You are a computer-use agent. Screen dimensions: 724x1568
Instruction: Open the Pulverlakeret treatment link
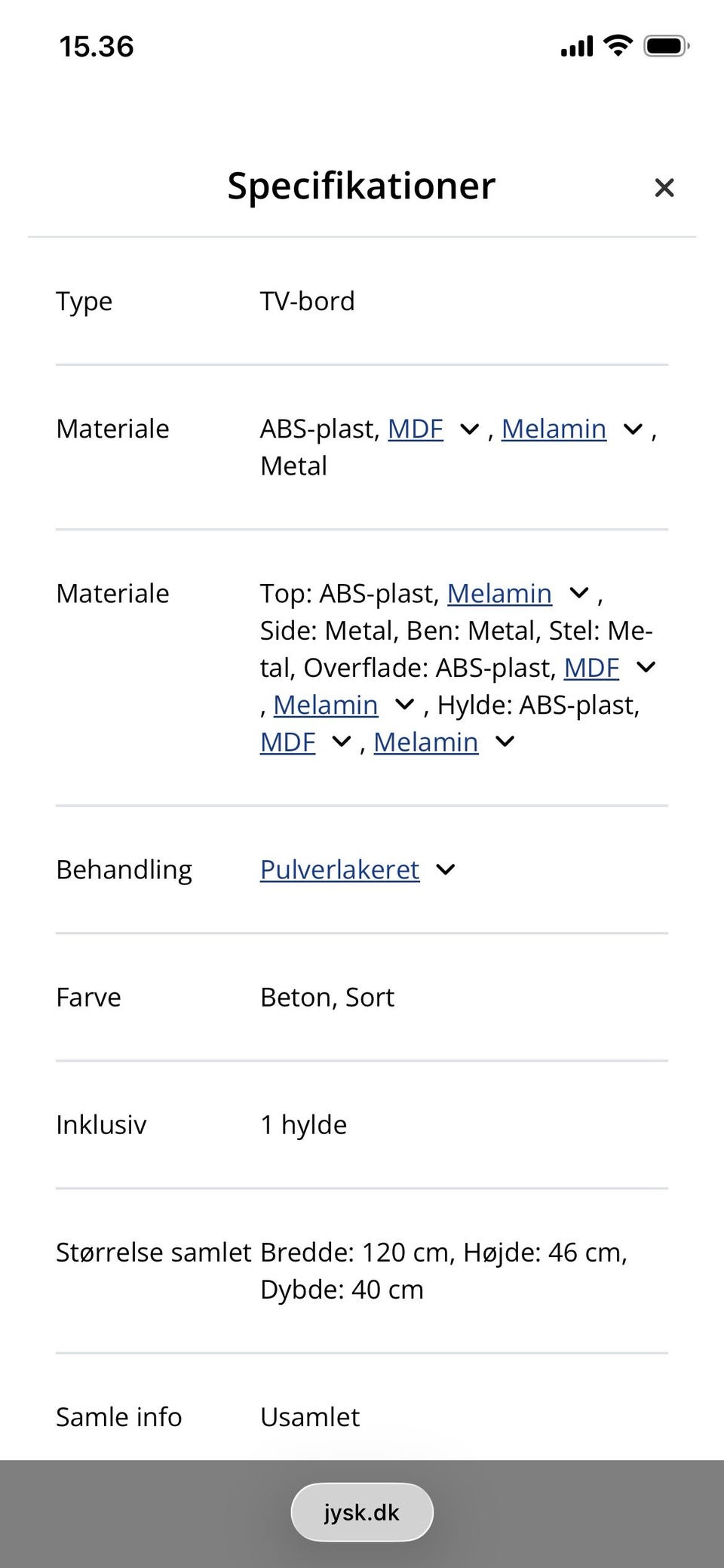[x=339, y=869]
